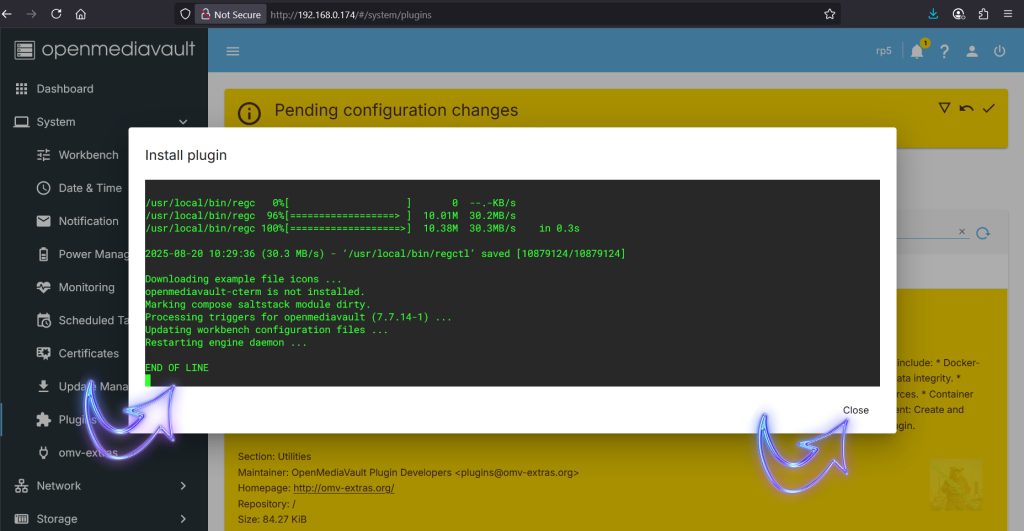Close the Install plugin dialog
1024x531 pixels.
click(855, 410)
